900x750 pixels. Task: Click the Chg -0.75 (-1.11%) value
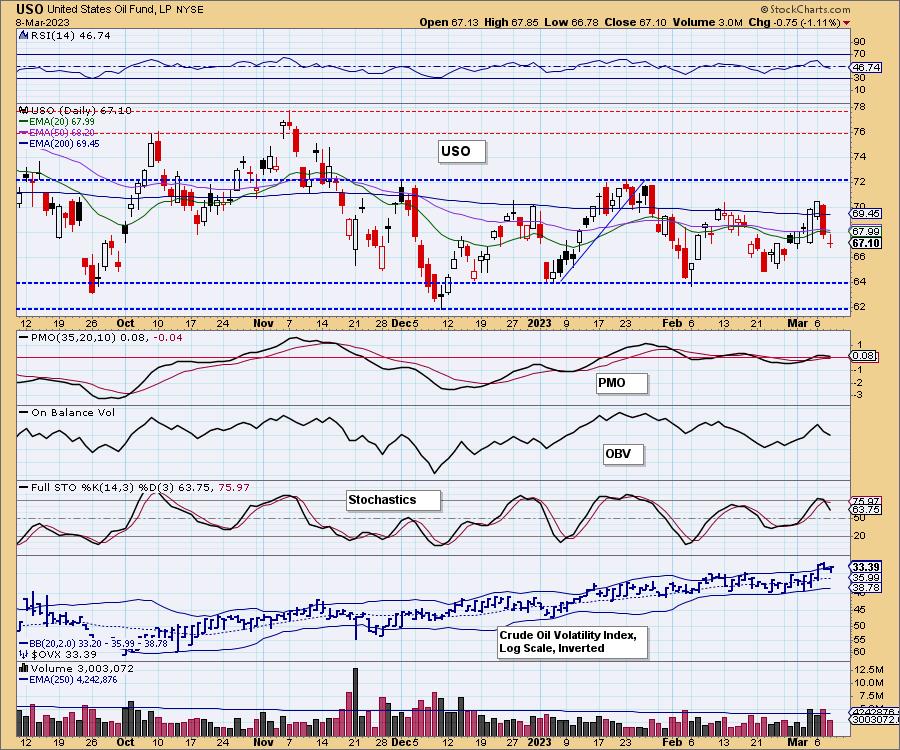(795, 22)
